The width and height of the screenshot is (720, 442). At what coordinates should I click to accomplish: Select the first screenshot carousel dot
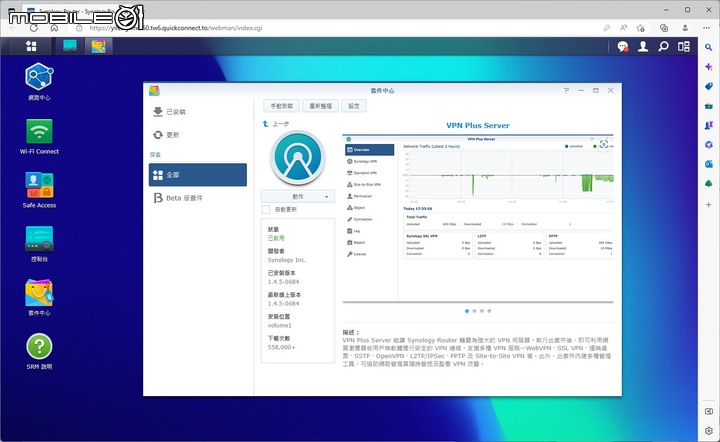pyautogui.click(x=467, y=311)
